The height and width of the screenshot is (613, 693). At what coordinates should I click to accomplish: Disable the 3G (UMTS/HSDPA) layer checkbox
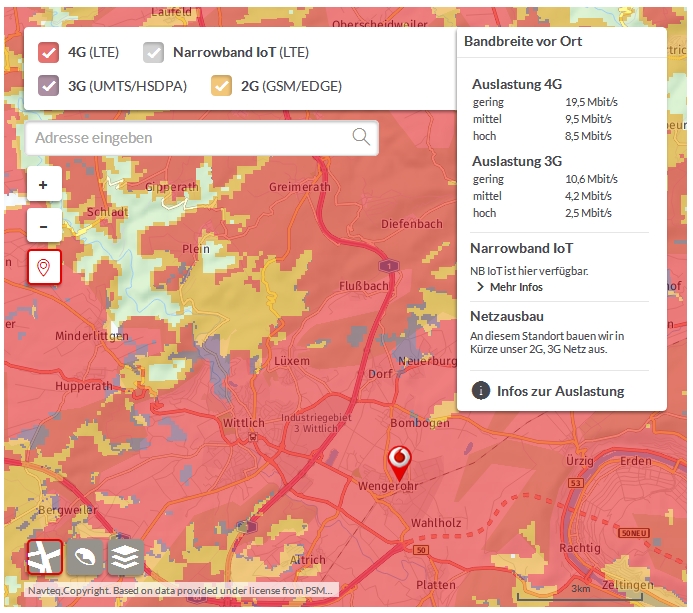click(48, 86)
